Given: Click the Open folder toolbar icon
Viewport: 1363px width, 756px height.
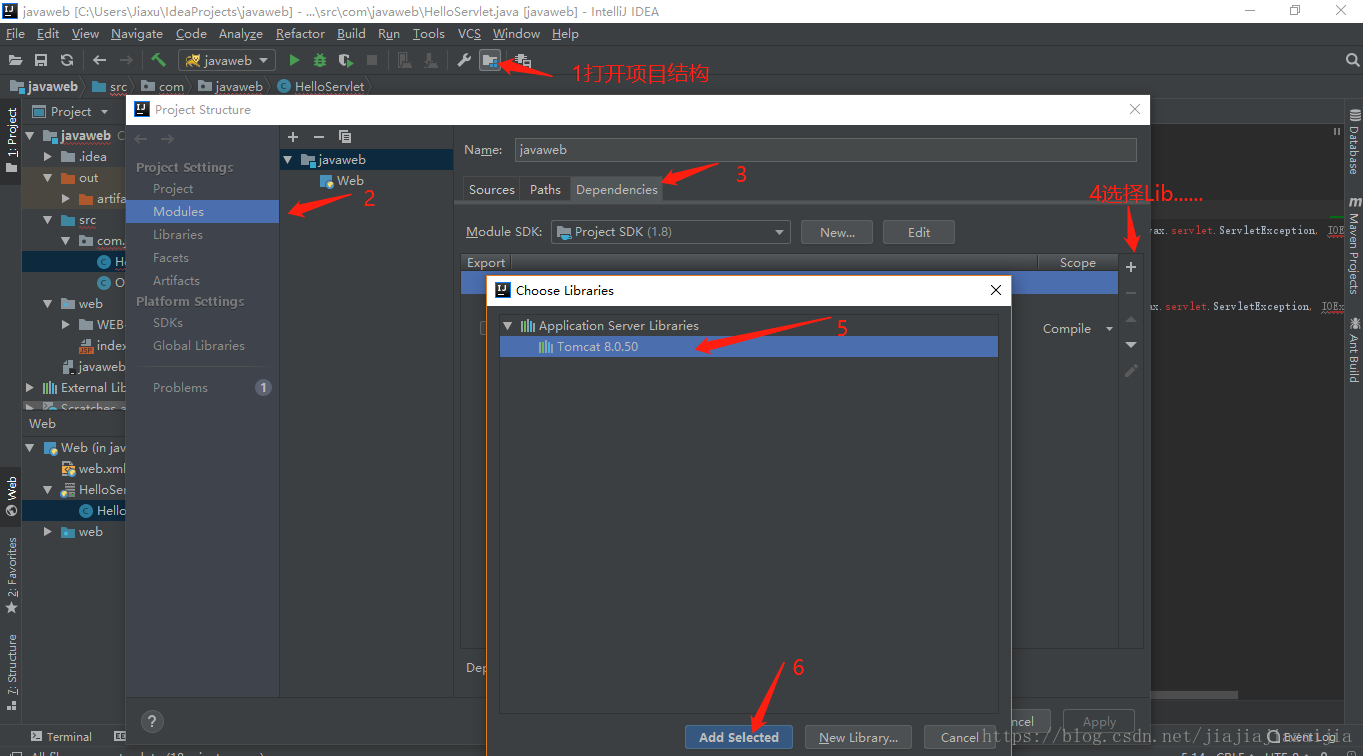Looking at the screenshot, I should (x=15, y=60).
